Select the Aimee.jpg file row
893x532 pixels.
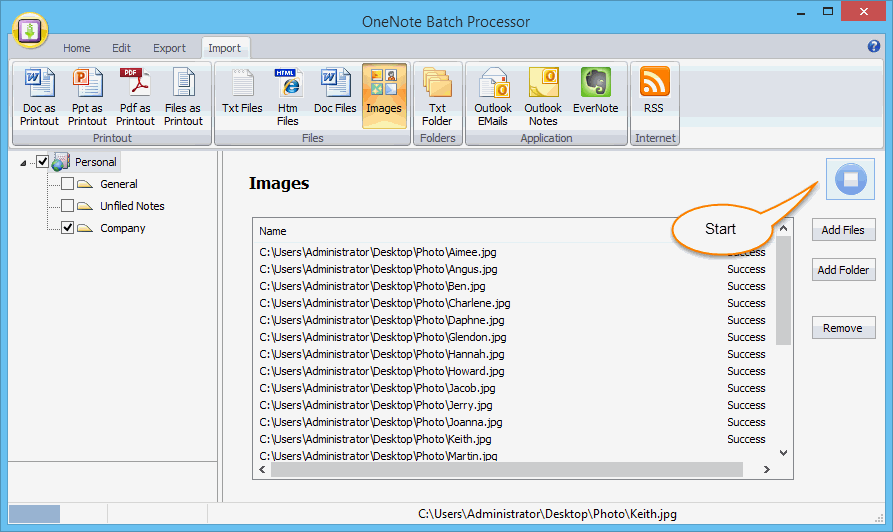tap(515, 252)
